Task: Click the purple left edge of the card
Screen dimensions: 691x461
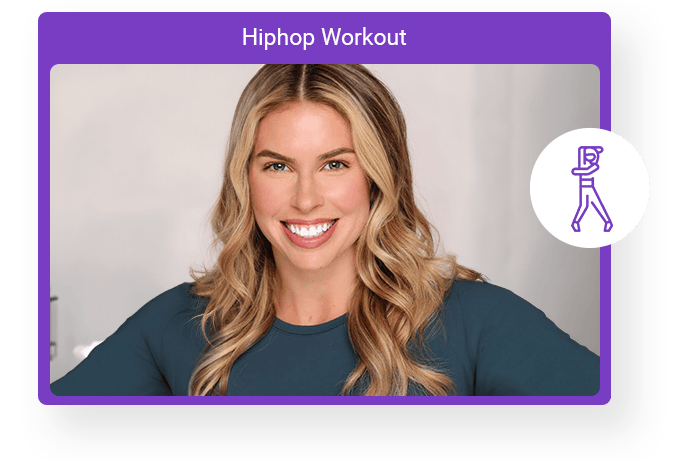Action: pos(44,230)
